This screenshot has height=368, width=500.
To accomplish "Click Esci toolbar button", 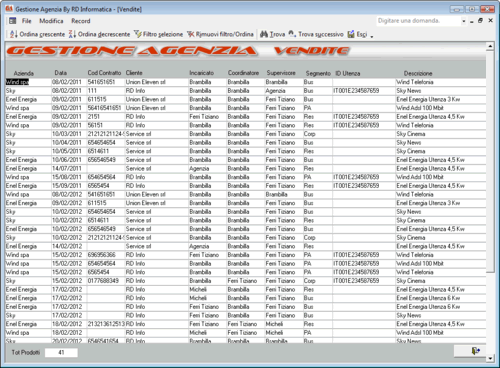I will 357,34.
